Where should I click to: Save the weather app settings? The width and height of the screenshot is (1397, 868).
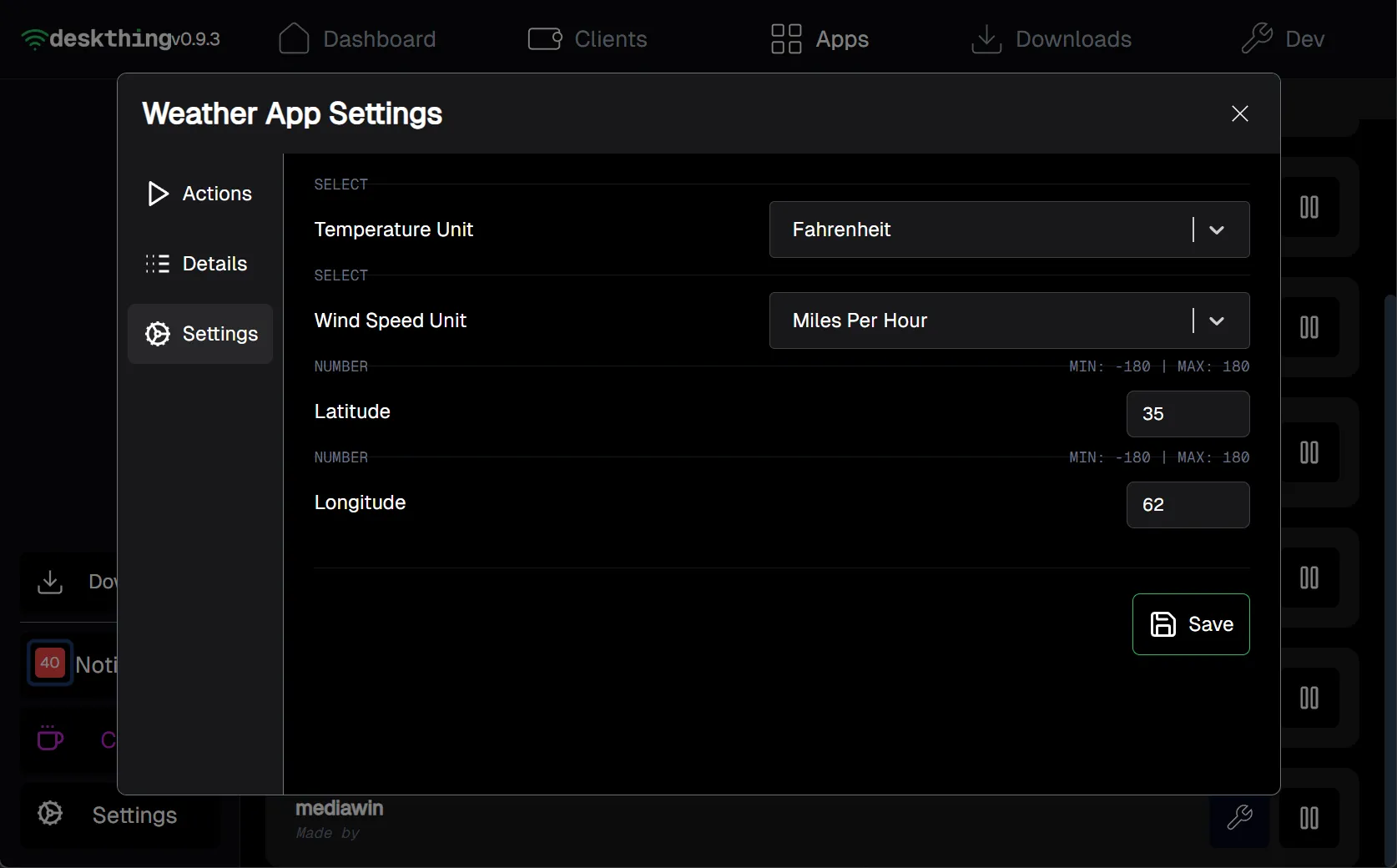1191,624
